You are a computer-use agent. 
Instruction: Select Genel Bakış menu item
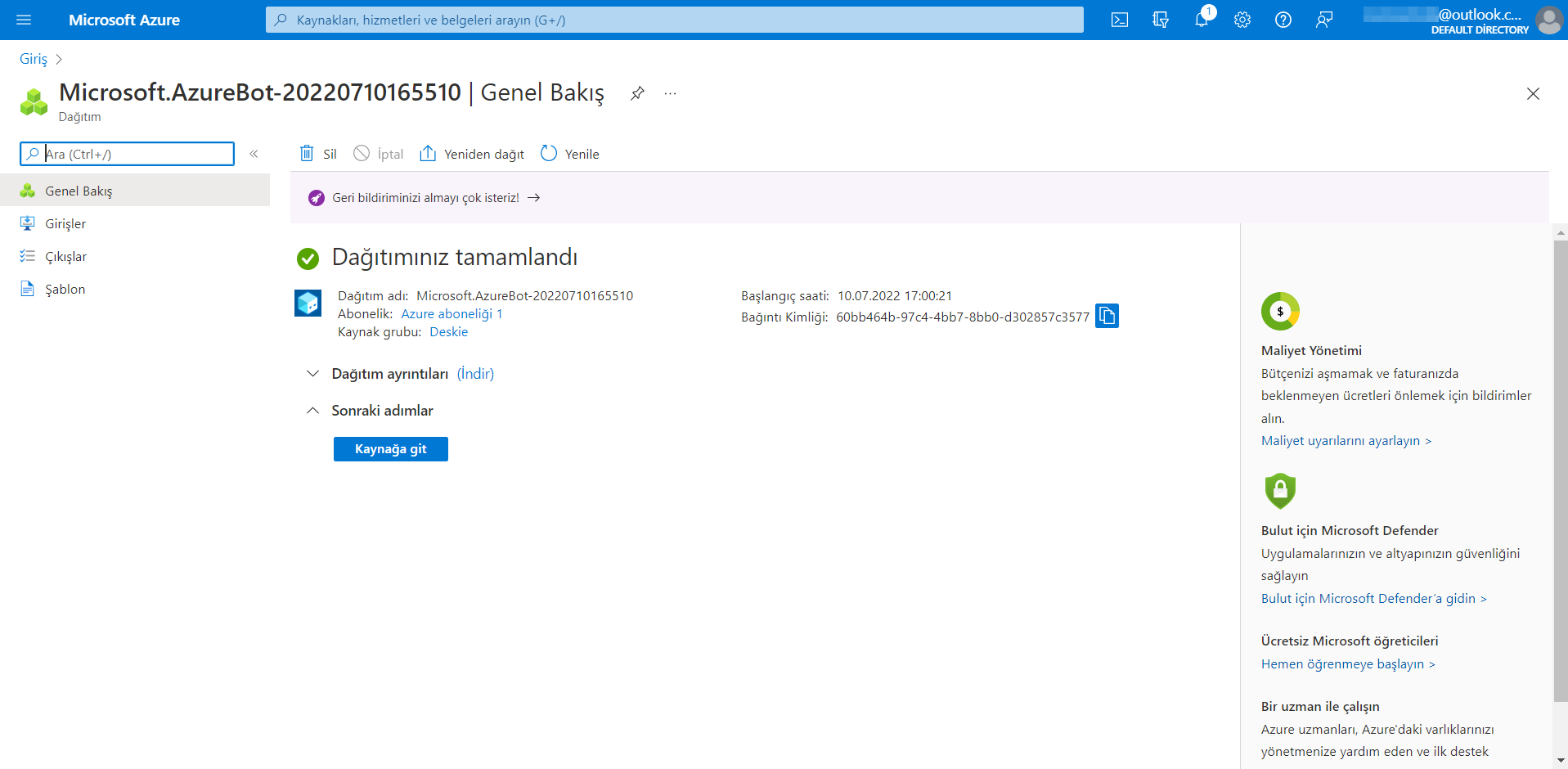pos(135,191)
